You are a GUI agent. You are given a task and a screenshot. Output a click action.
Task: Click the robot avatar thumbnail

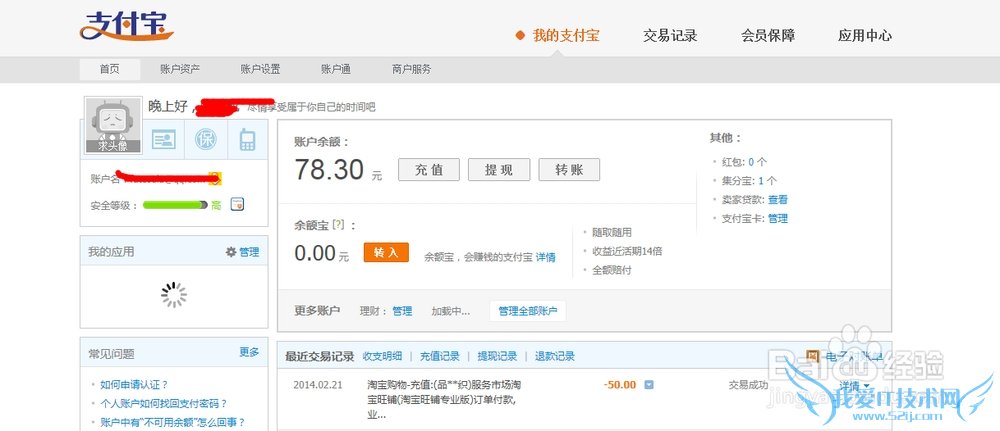point(113,126)
